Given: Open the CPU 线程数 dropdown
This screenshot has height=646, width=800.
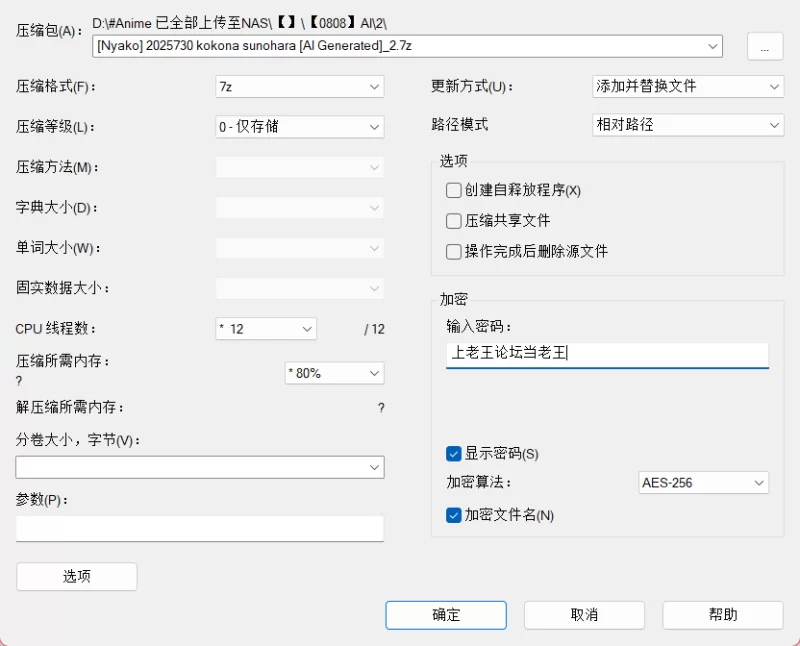Looking at the screenshot, I should tap(265, 328).
